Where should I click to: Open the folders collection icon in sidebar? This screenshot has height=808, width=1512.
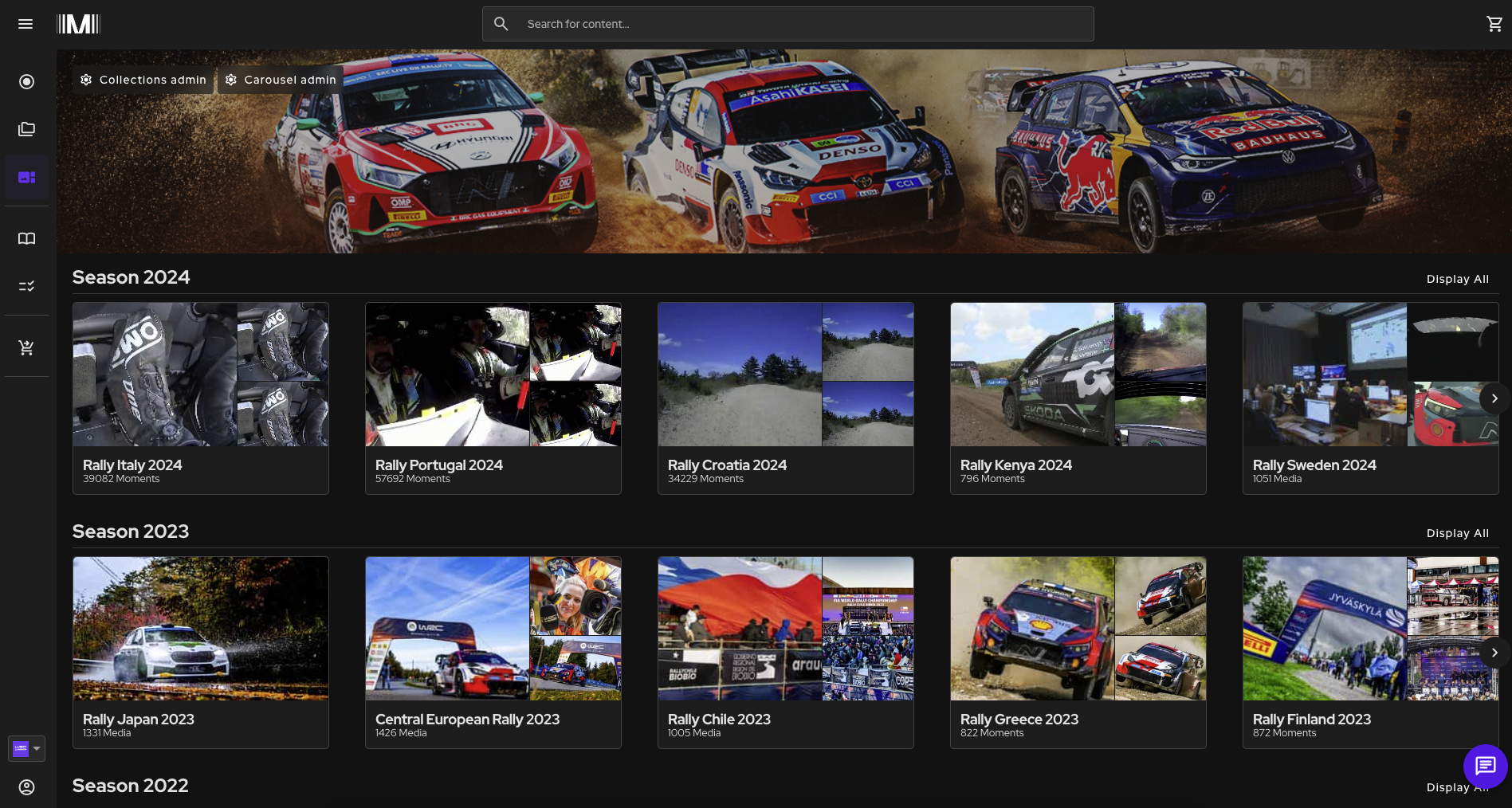[x=26, y=129]
